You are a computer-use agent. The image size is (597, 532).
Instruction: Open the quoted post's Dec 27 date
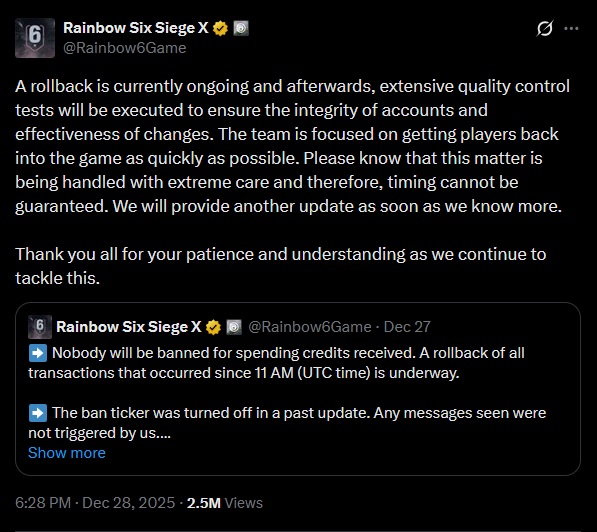click(x=407, y=327)
